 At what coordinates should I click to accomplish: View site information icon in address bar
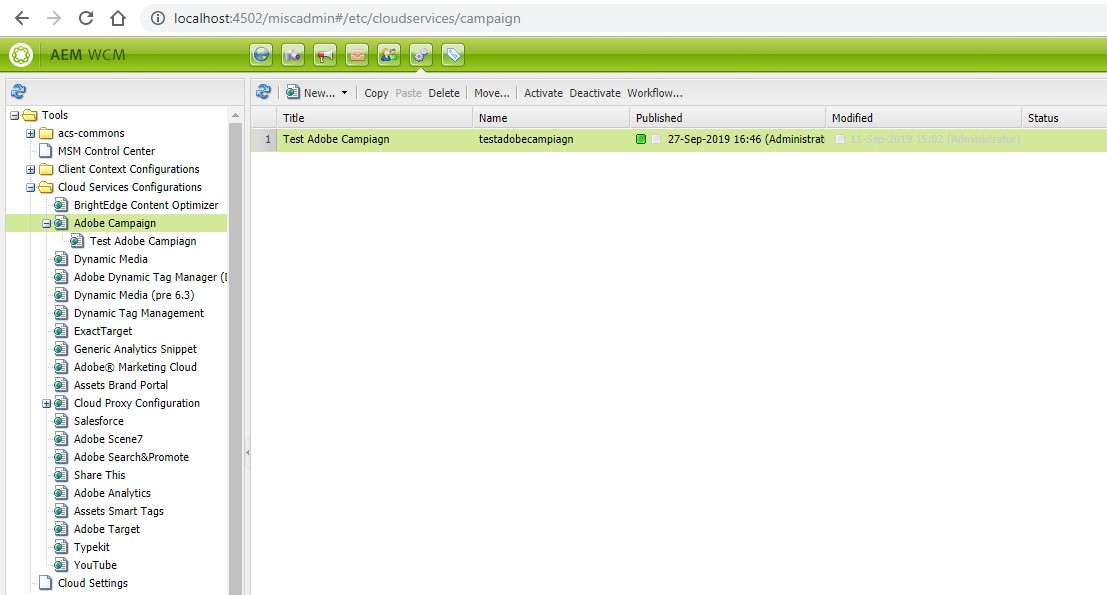click(158, 18)
